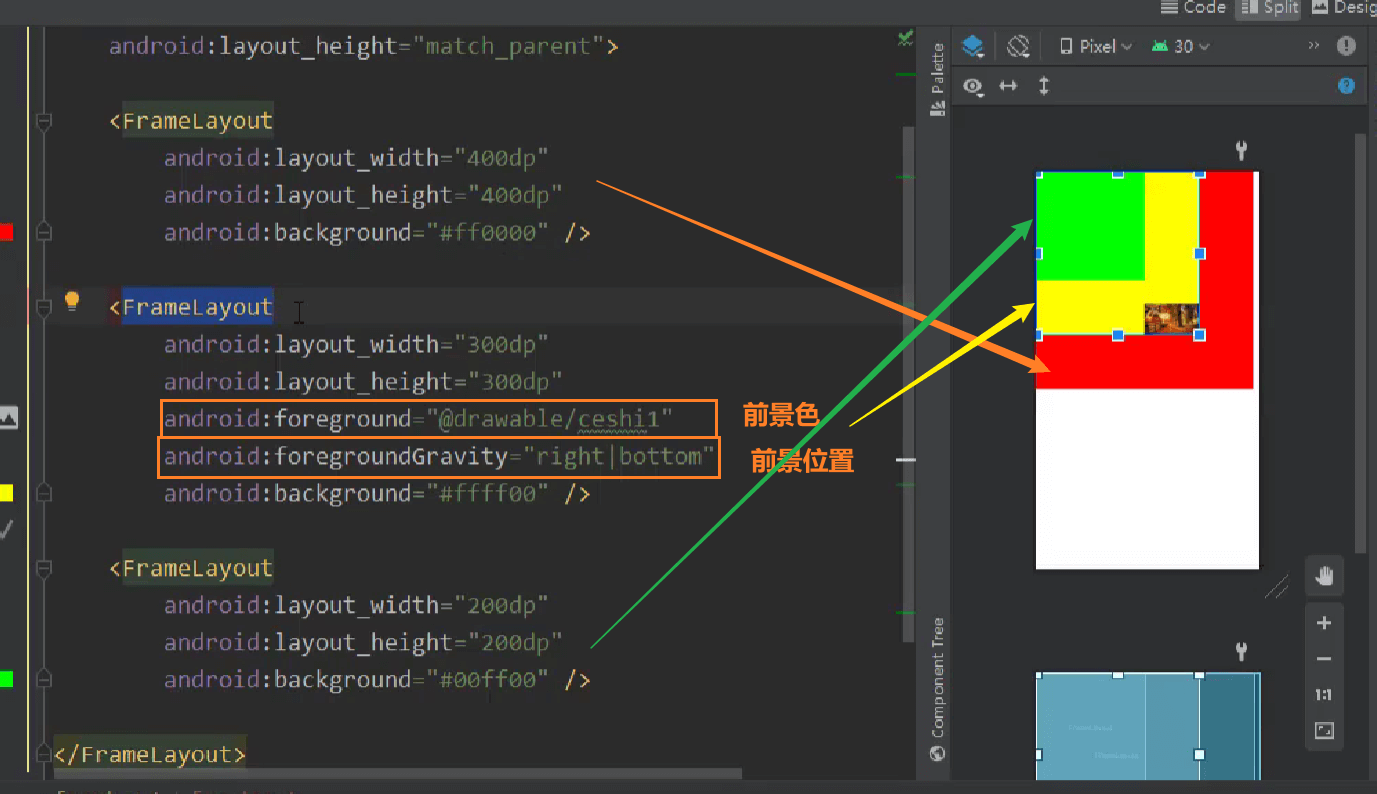Click the right-middle blue selection handle in preview
Viewport: 1377px width, 794px height.
1200,254
